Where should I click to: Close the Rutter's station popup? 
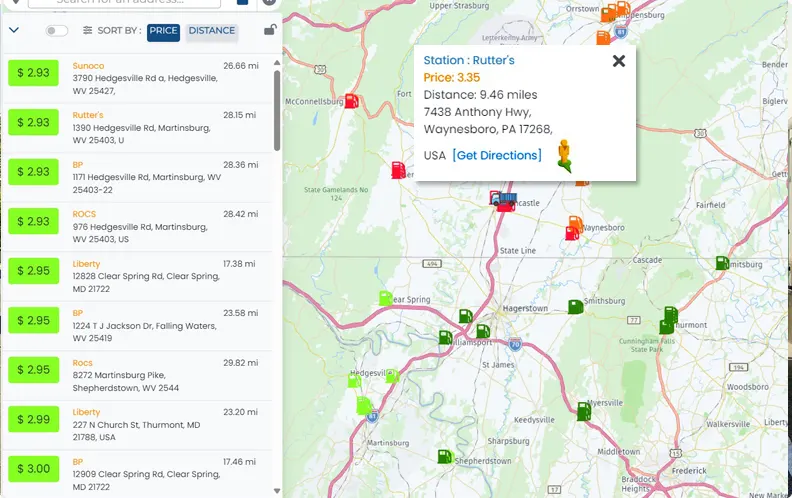(x=618, y=61)
